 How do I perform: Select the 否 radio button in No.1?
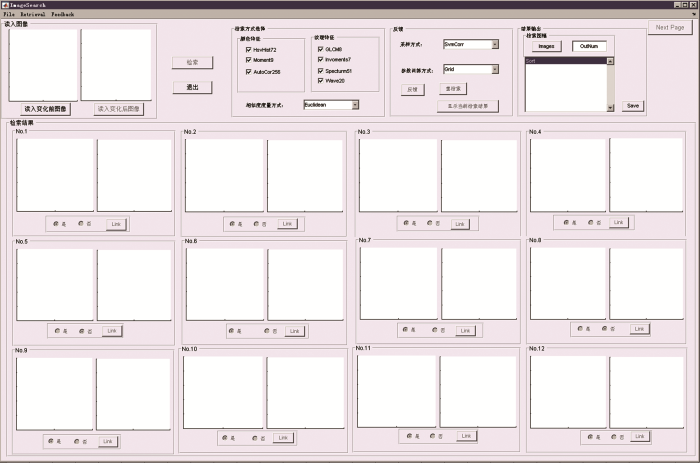(81, 224)
